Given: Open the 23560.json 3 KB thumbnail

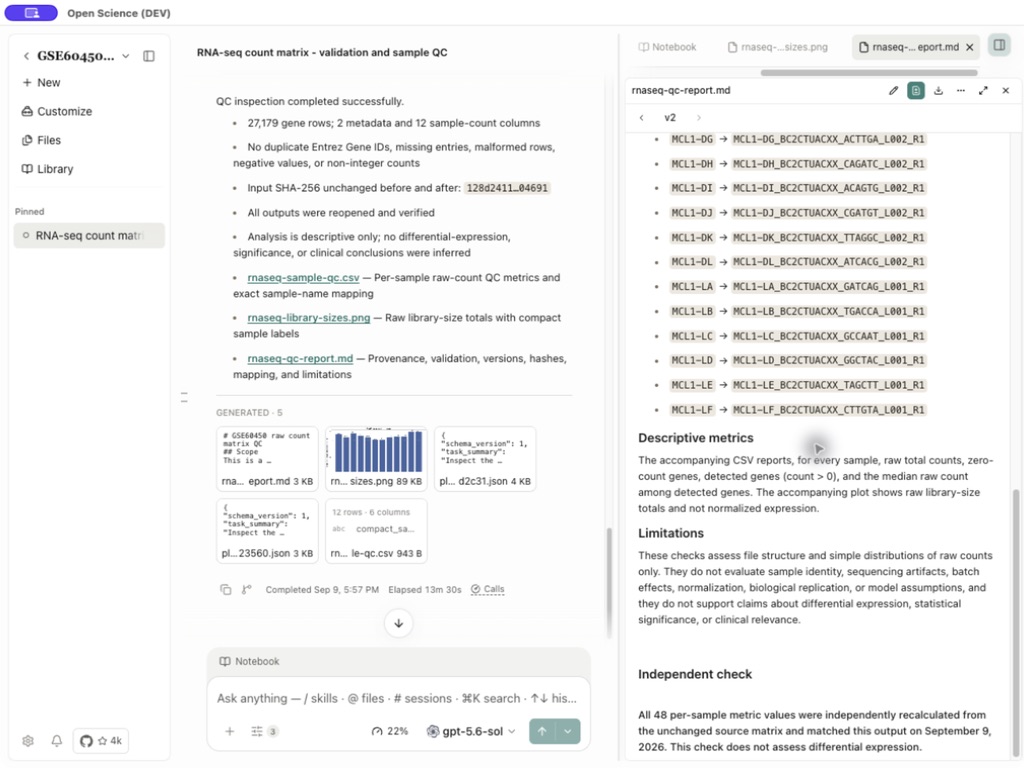Looking at the screenshot, I should point(267,530).
